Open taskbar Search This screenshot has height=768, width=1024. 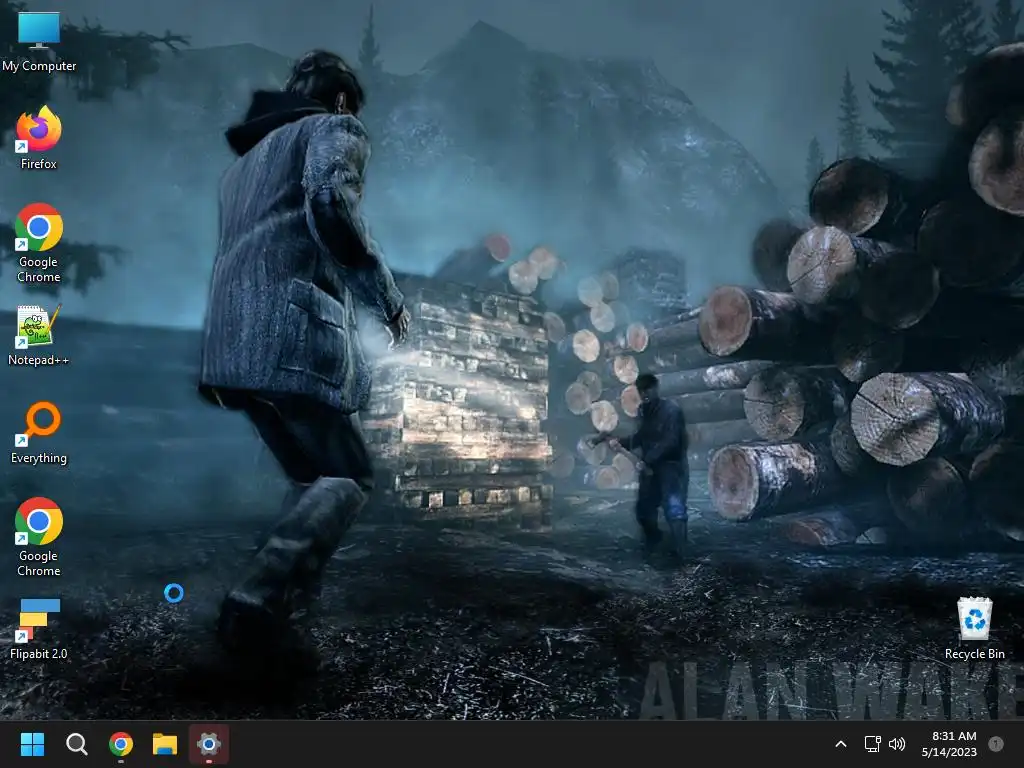tap(76, 744)
